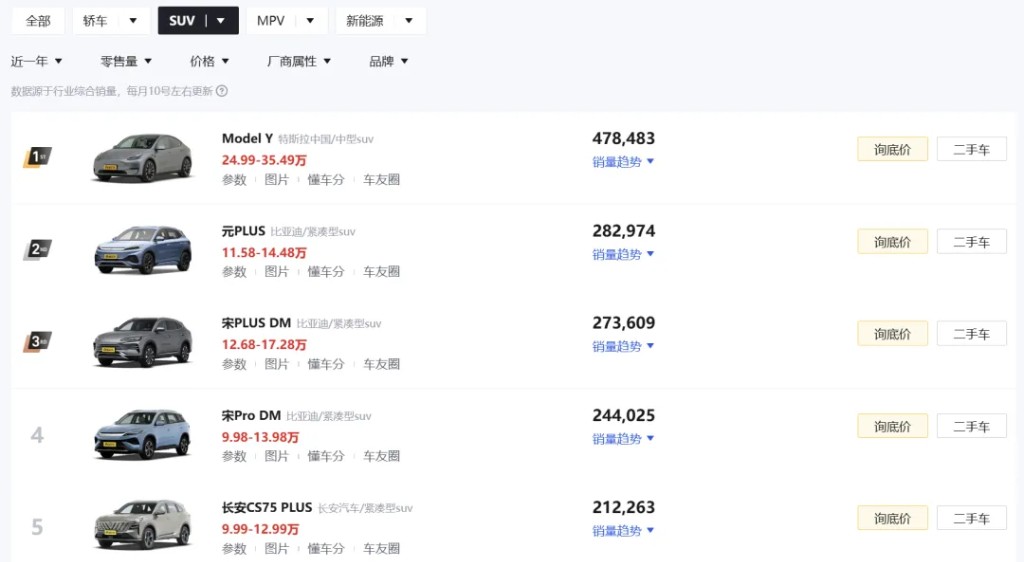The width and height of the screenshot is (1024, 562).
Task: Click the third place rank badge
Action: (x=37, y=342)
